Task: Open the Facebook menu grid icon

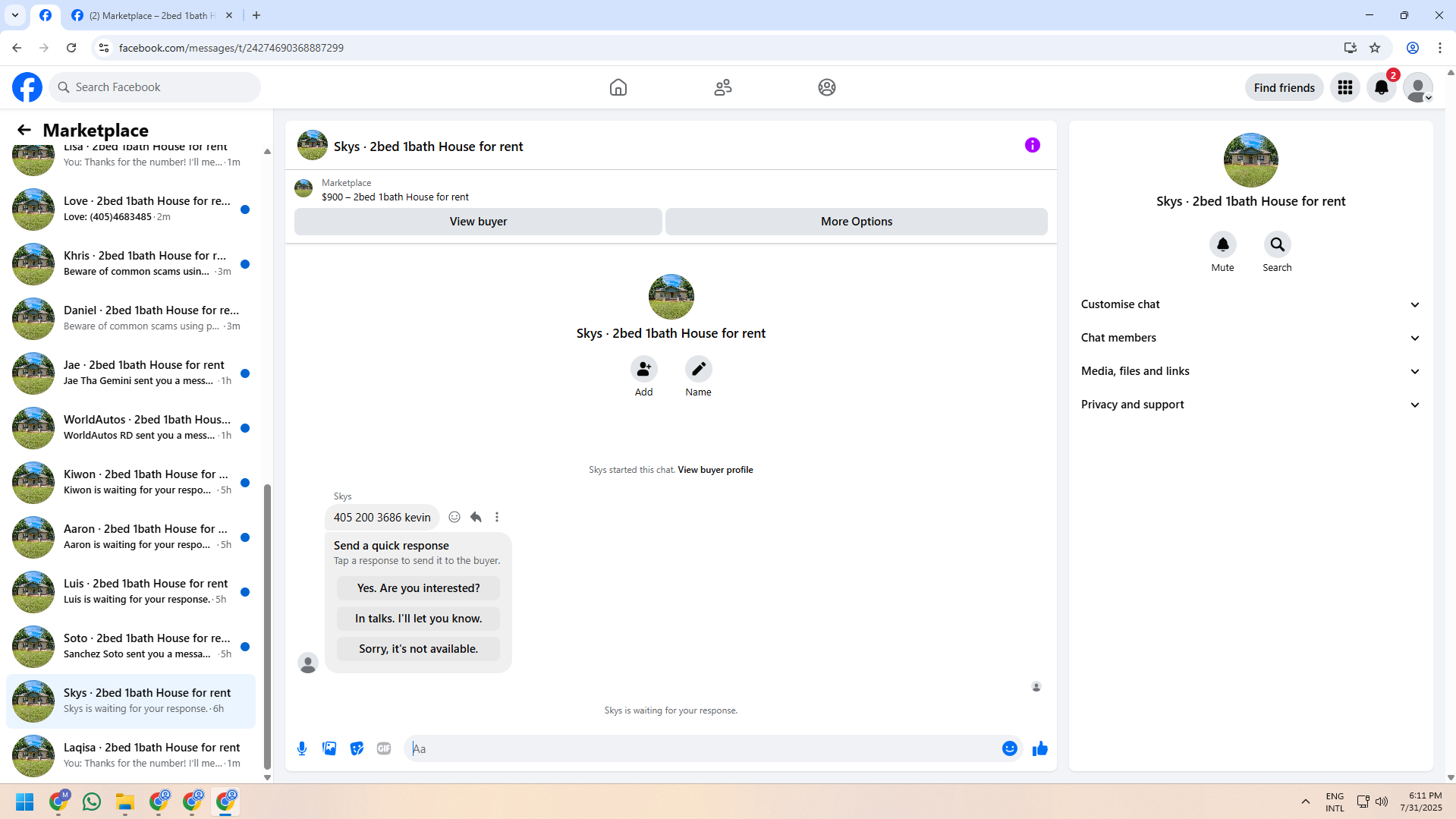Action: pyautogui.click(x=1344, y=87)
